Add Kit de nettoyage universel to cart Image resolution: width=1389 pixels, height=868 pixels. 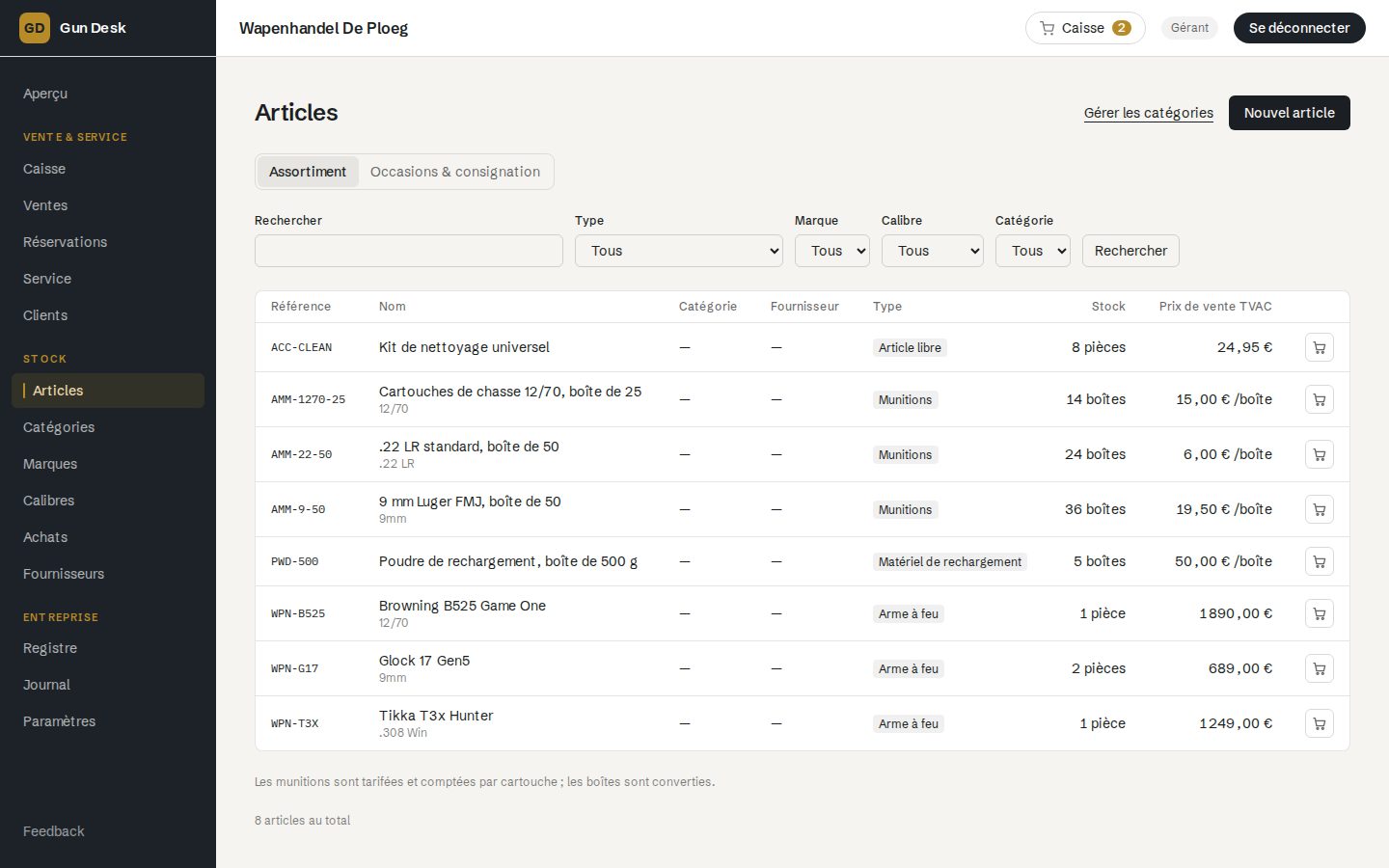tap(1319, 347)
